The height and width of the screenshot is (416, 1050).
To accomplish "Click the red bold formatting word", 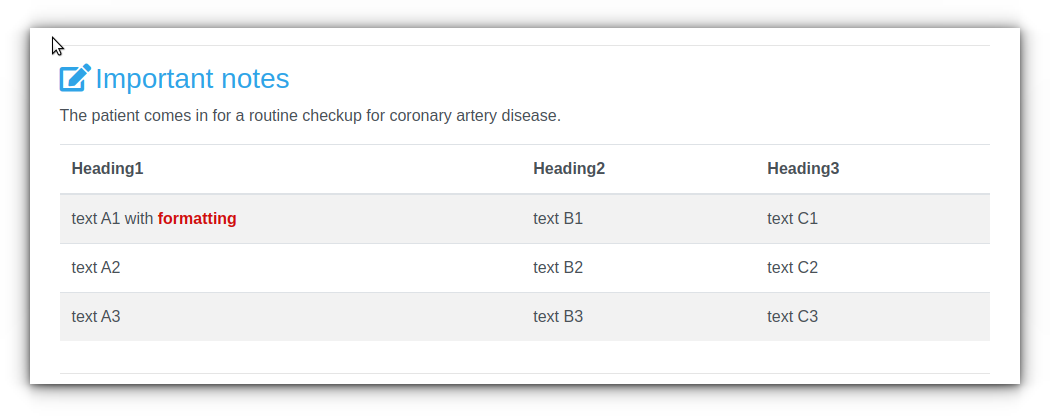I will (x=197, y=219).
